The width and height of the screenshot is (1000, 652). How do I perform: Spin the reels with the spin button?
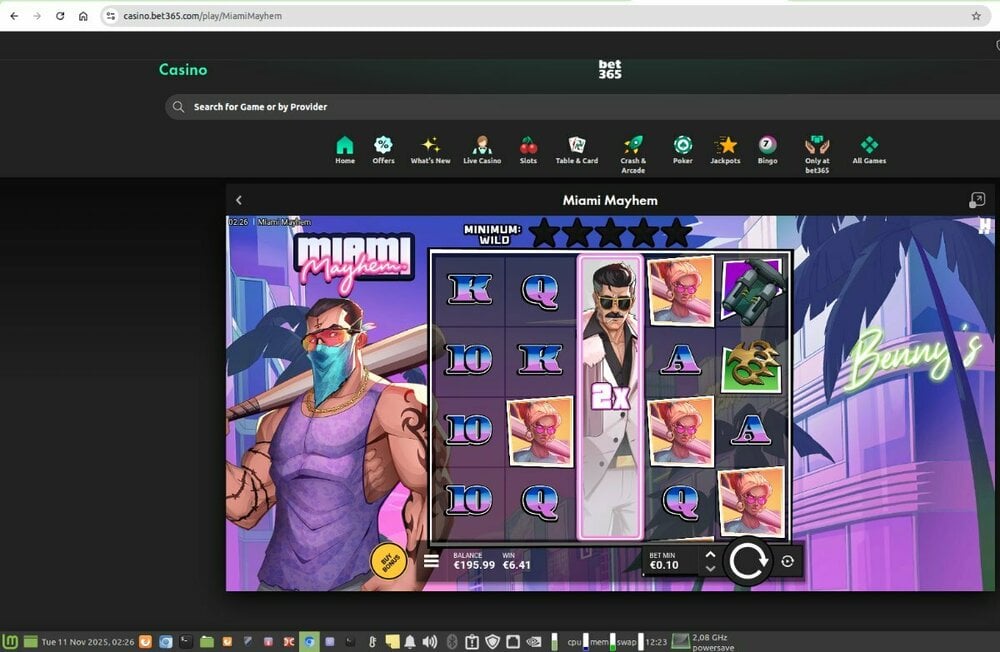(747, 561)
